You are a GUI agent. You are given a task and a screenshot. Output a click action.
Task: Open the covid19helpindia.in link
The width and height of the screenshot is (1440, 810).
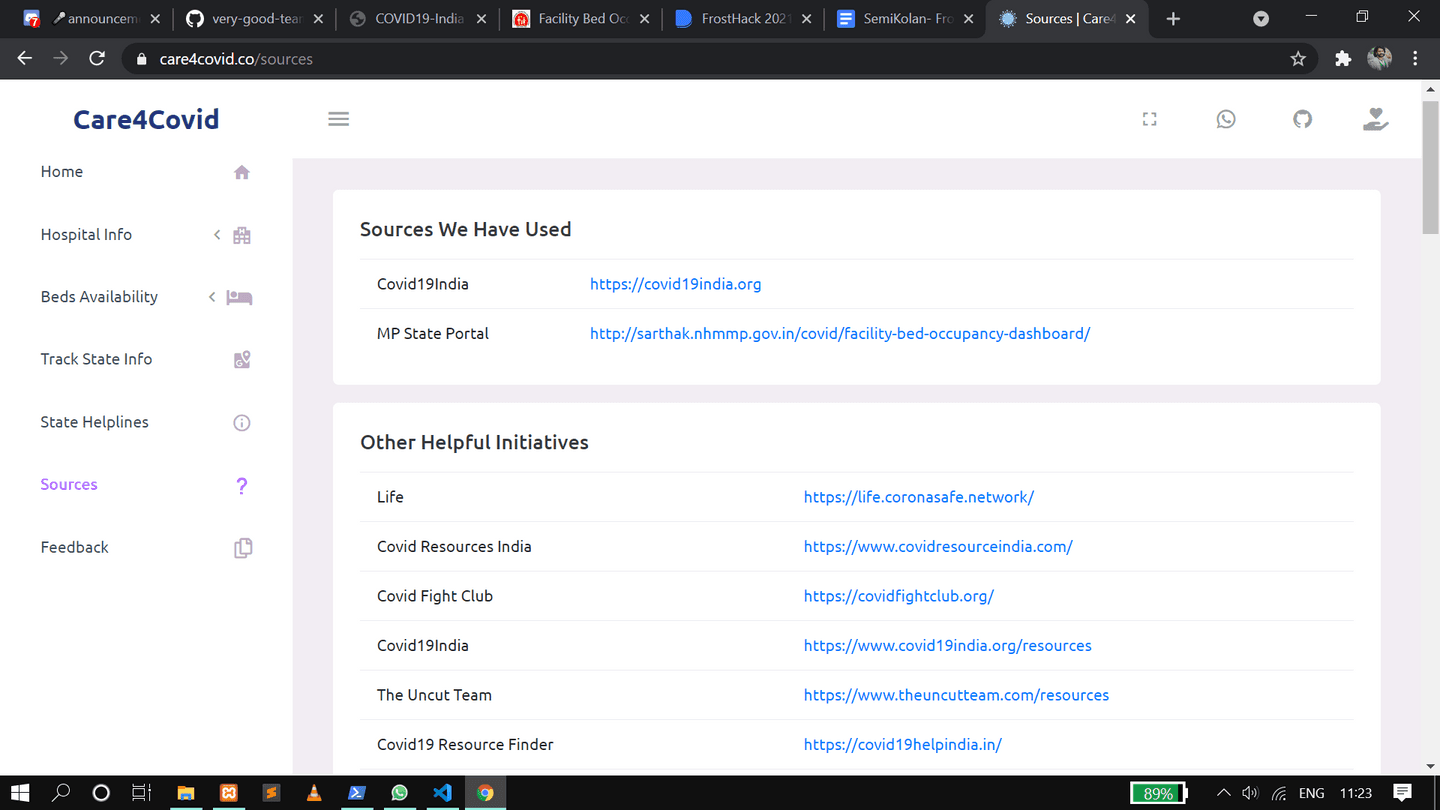click(x=903, y=744)
